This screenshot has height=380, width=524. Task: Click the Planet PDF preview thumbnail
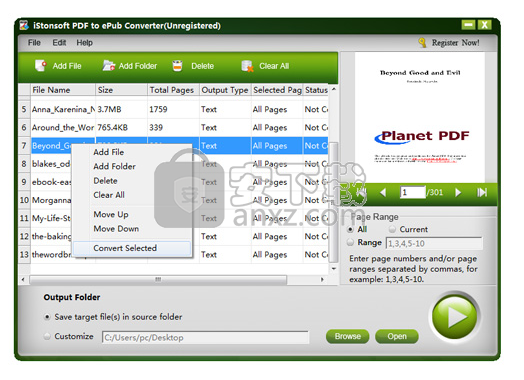(420, 117)
